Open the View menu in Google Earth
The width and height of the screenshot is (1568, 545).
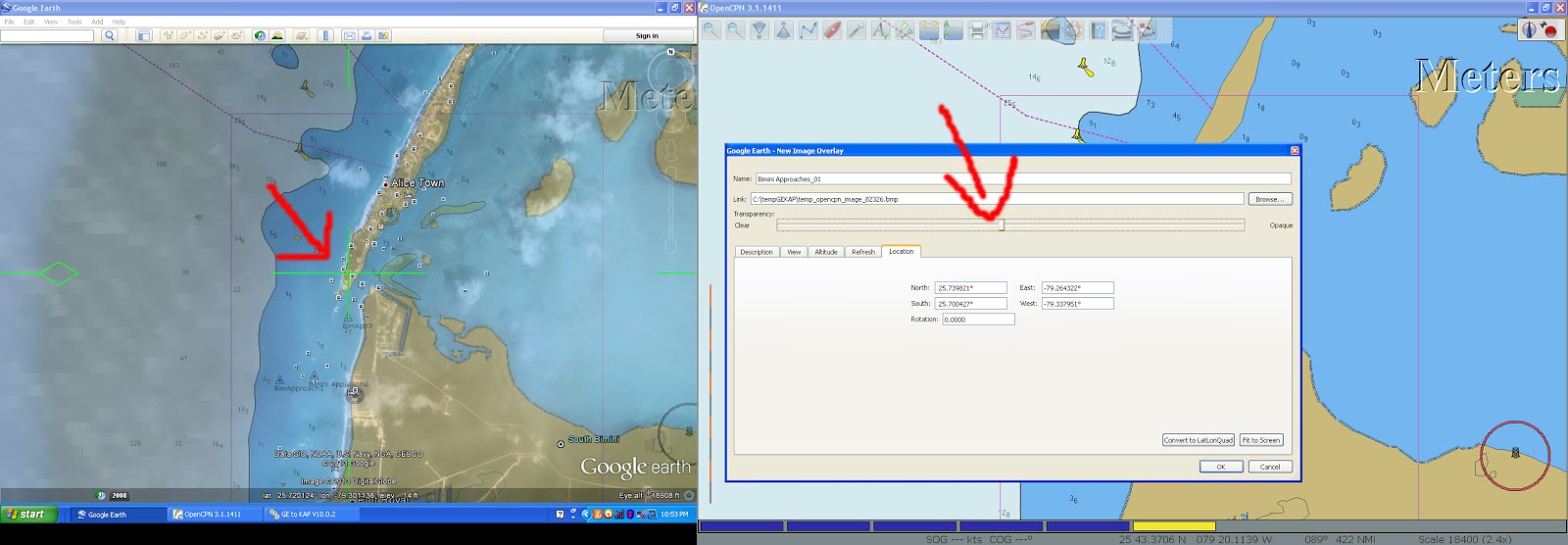[51, 22]
